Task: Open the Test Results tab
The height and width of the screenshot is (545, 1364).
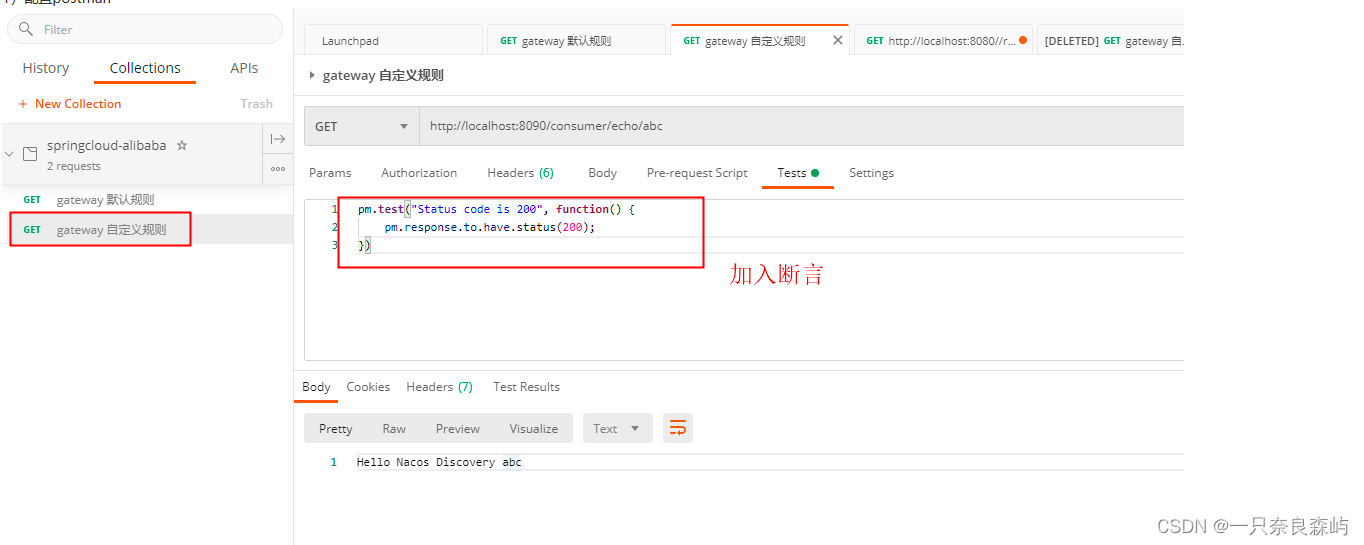Action: (526, 387)
